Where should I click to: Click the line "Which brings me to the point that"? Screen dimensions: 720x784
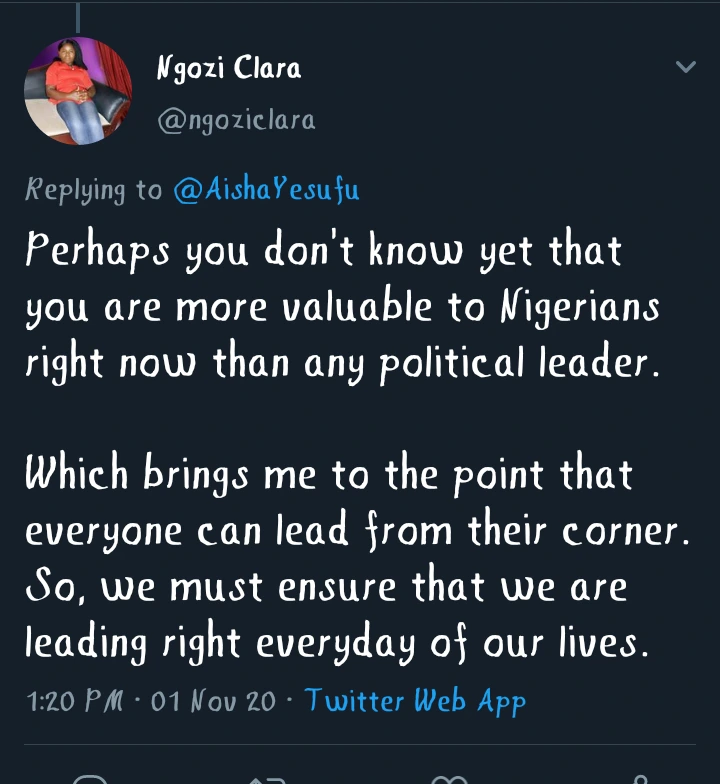click(328, 474)
